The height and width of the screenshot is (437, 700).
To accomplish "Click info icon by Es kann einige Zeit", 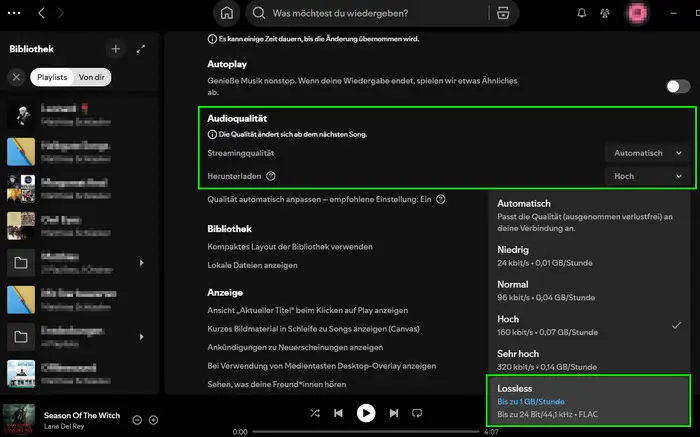I will click(x=212, y=39).
